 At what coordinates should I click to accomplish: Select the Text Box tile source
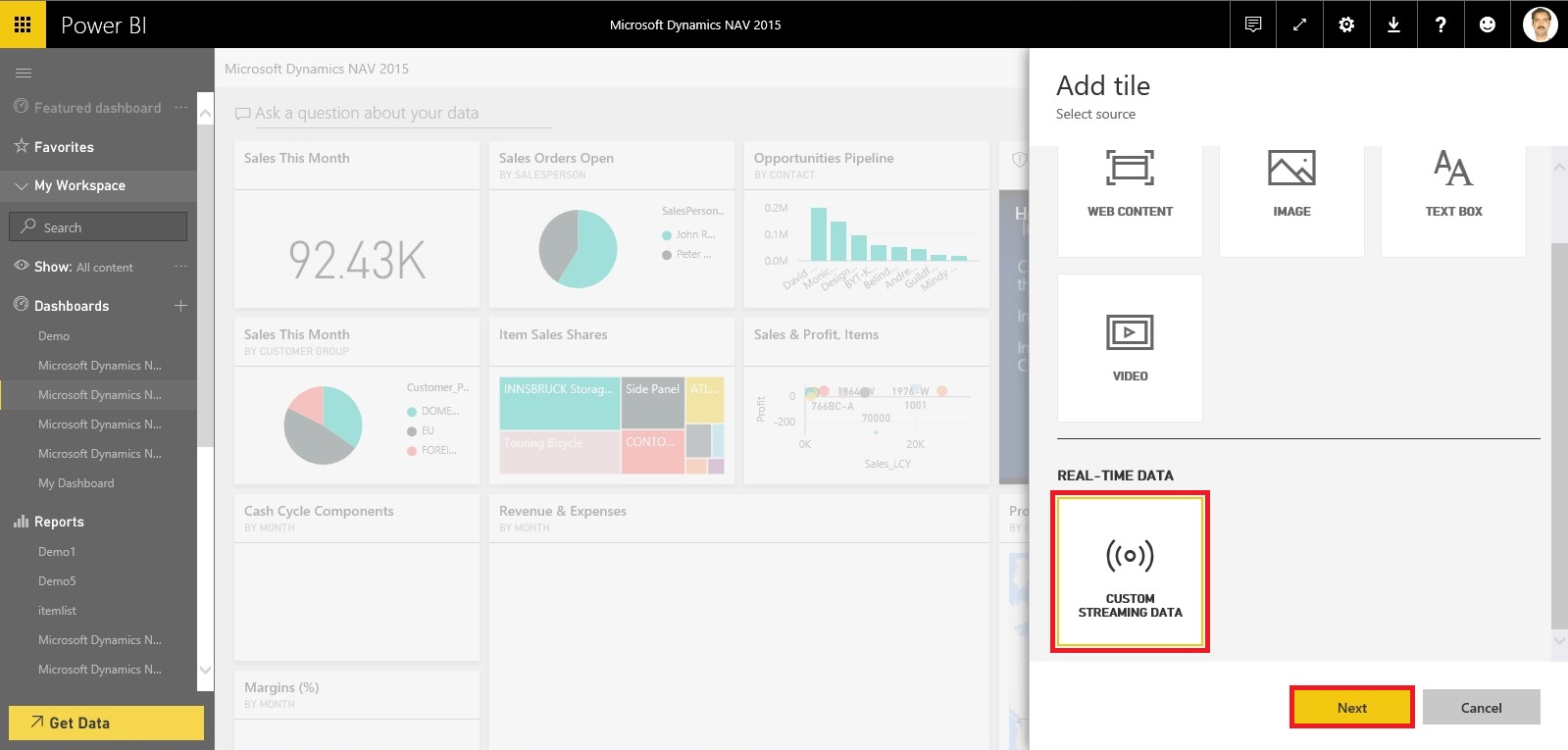(x=1453, y=186)
